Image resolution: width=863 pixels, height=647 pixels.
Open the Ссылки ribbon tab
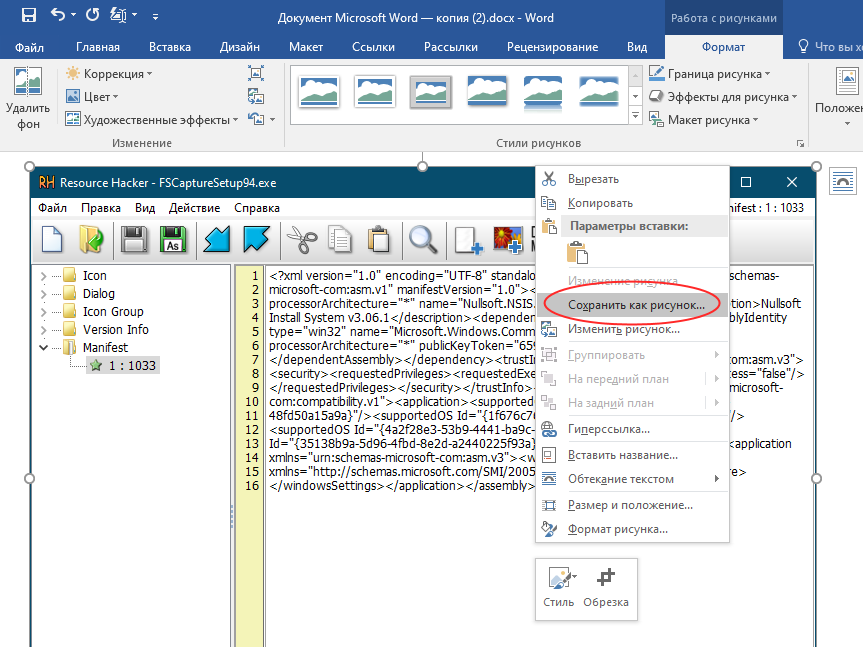(373, 47)
